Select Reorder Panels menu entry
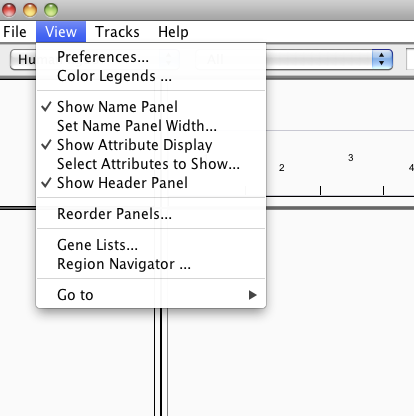The image size is (414, 416). [x=151, y=214]
